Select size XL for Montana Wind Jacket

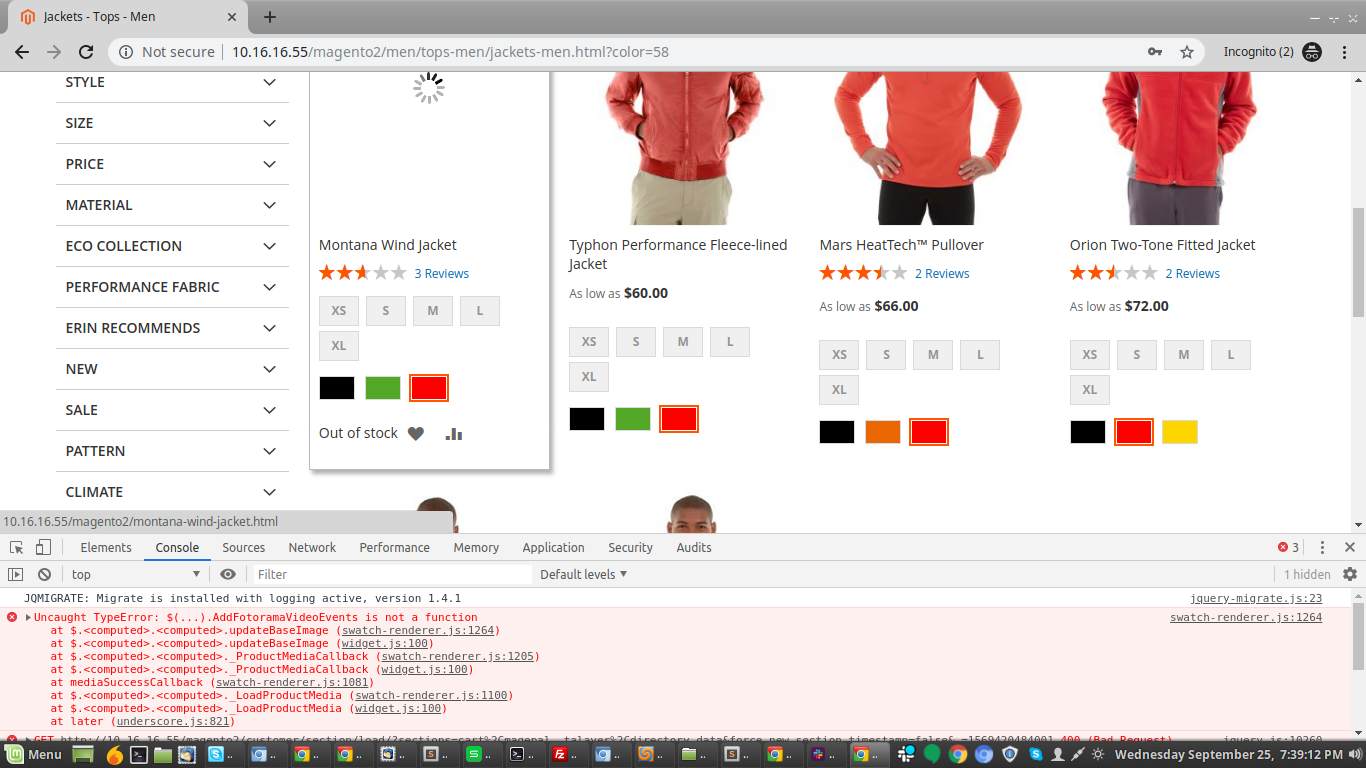339,346
